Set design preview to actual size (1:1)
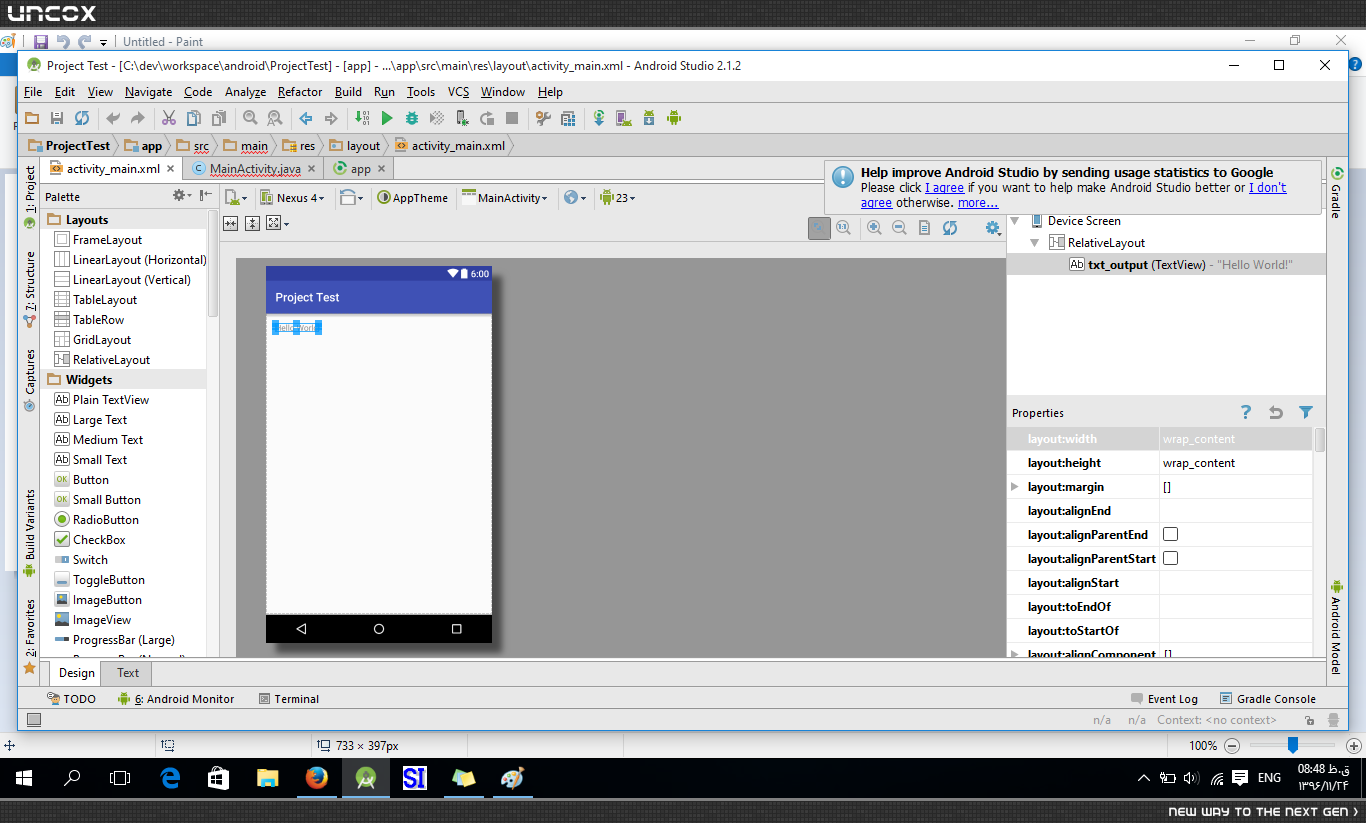 (x=843, y=228)
